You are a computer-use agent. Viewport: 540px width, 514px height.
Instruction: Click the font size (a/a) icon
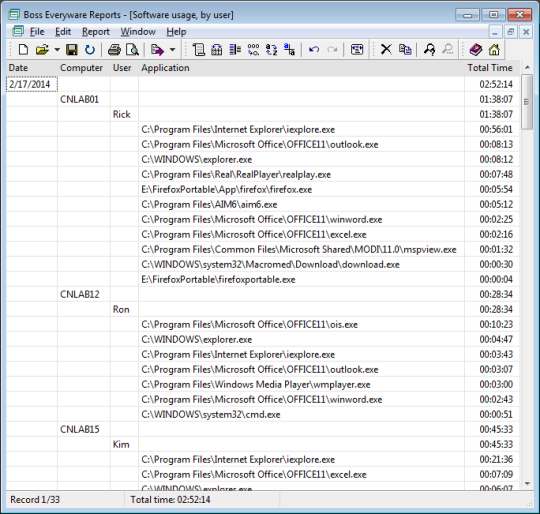(x=289, y=50)
